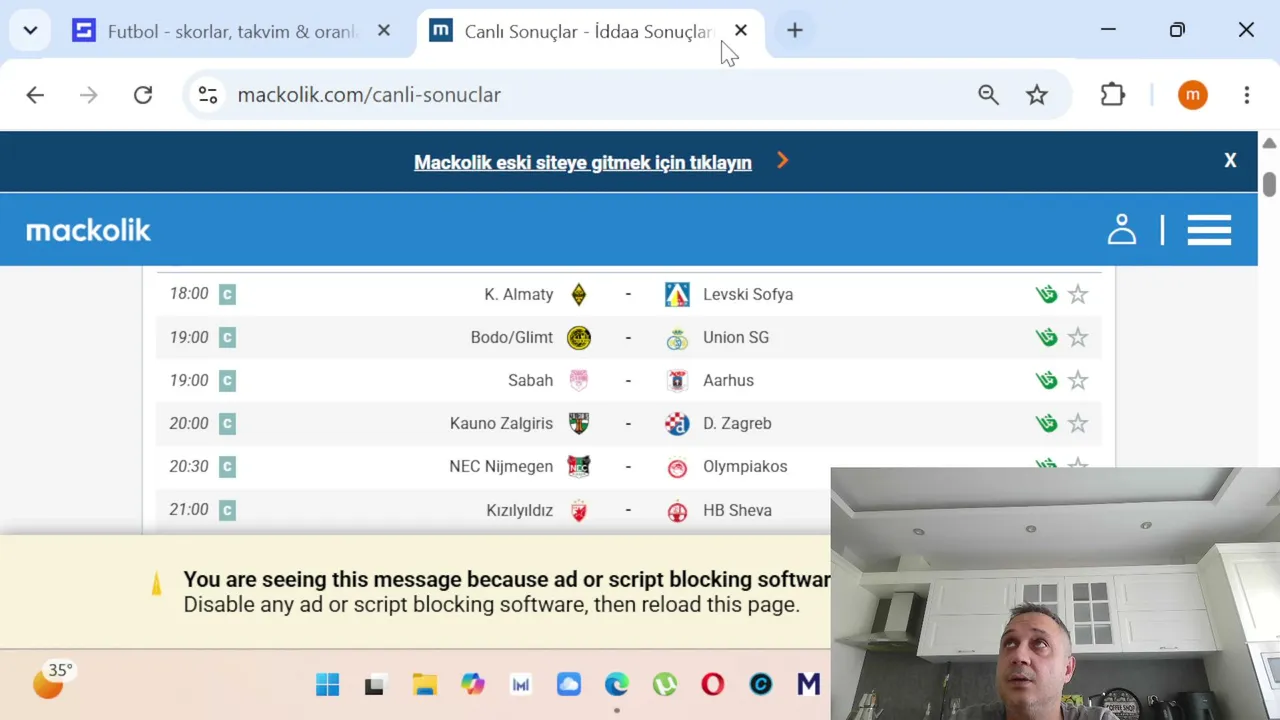Bookmark this page with the star icon
The width and height of the screenshot is (1280, 720).
click(x=1037, y=95)
